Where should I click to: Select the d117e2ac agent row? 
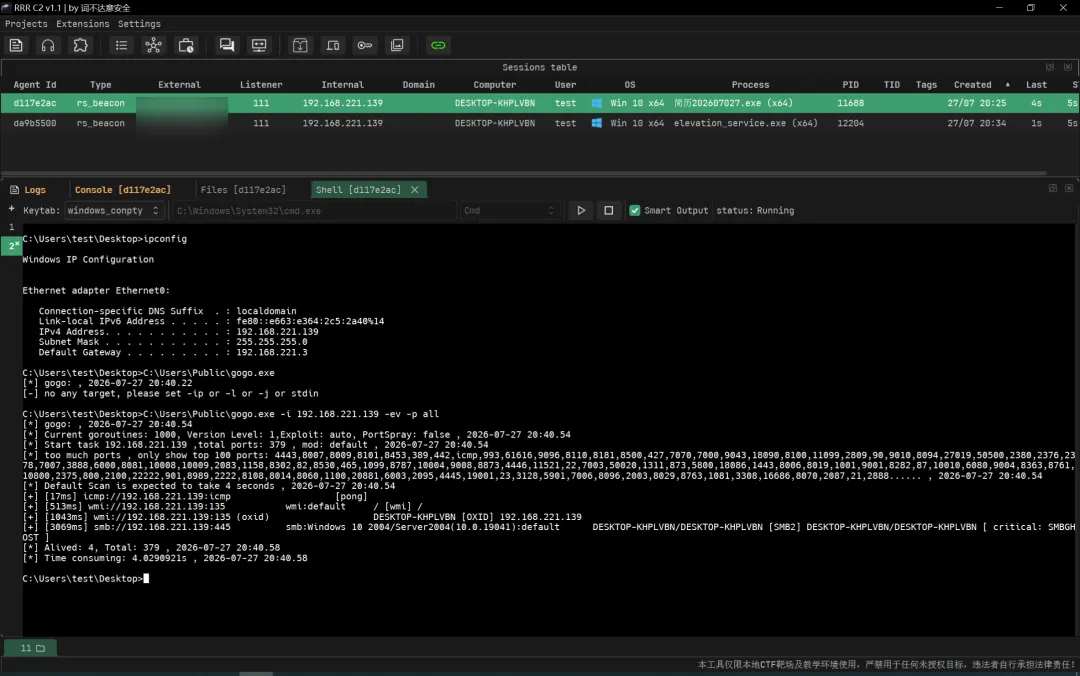(540, 103)
